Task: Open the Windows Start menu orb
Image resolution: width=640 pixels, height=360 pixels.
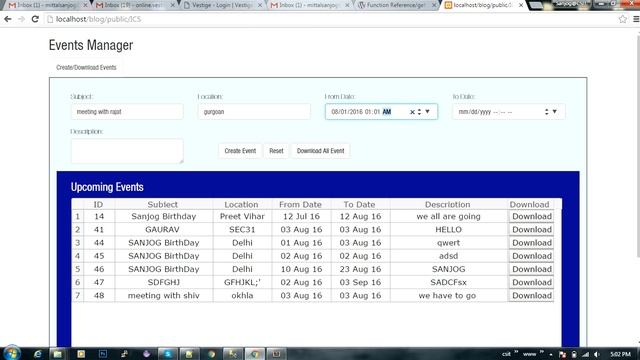Action: pos(12,353)
